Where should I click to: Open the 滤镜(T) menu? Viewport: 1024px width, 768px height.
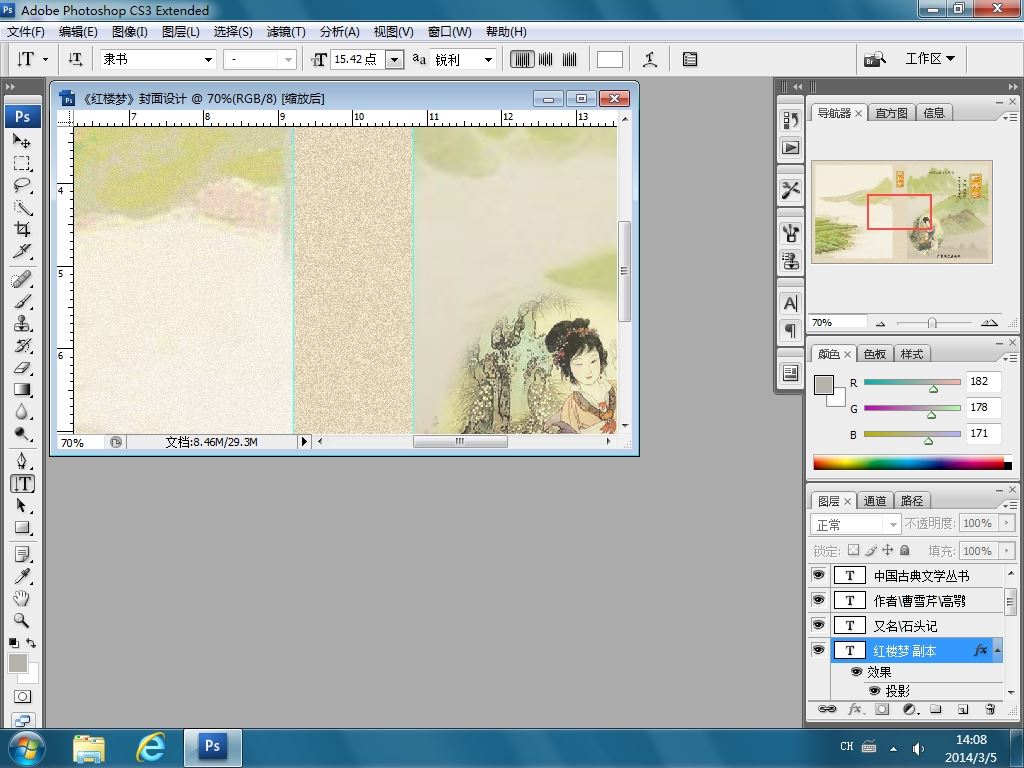click(x=286, y=31)
